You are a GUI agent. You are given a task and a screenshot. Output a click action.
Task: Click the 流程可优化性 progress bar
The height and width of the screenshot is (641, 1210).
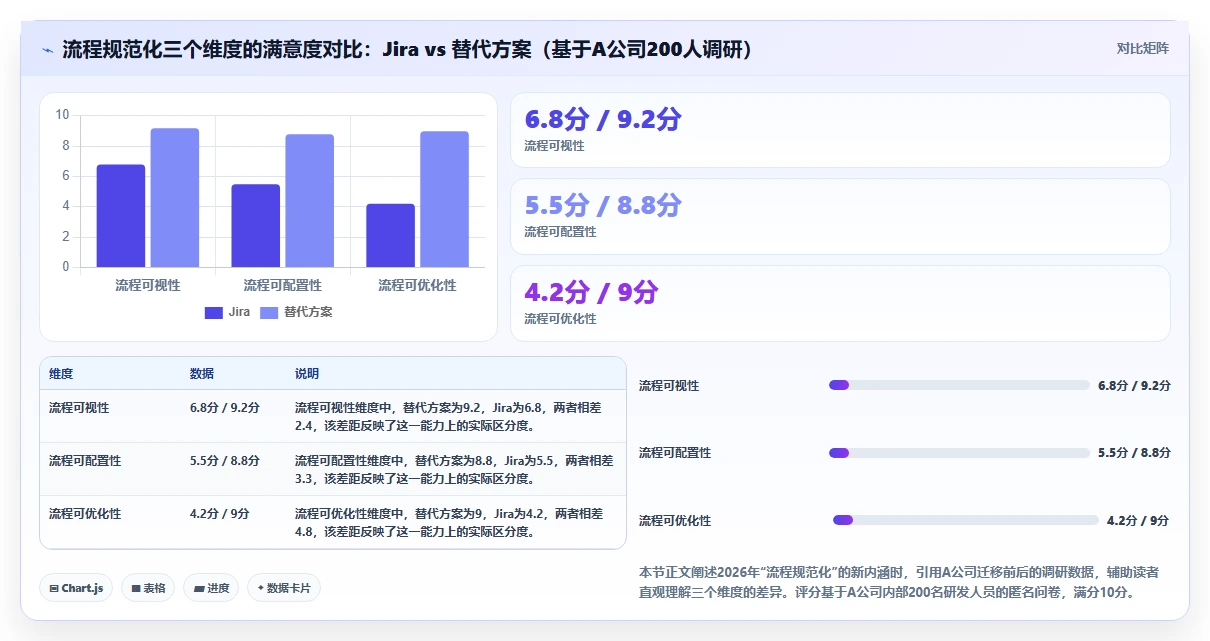pos(966,520)
